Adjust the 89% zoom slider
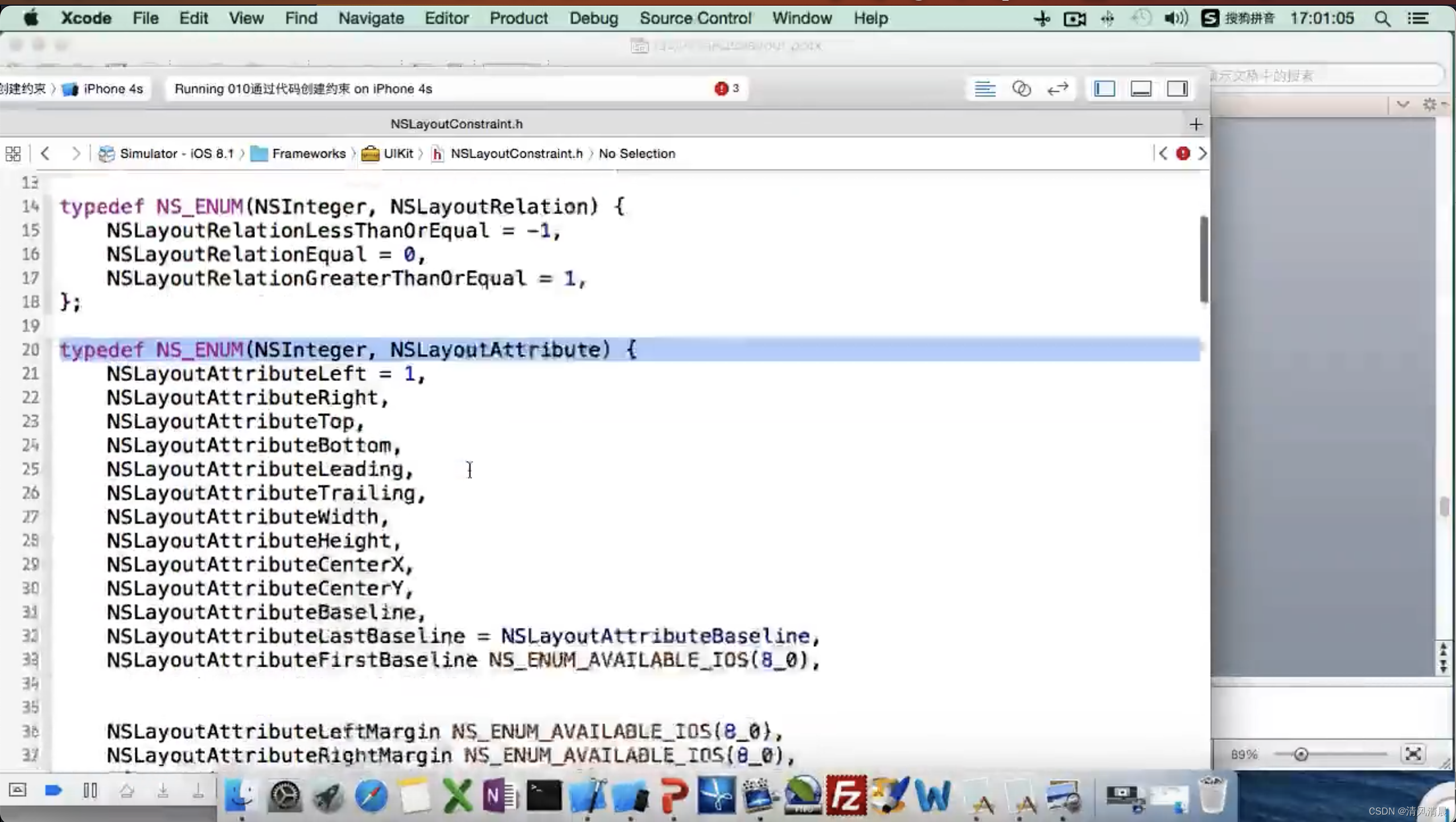 [1301, 755]
